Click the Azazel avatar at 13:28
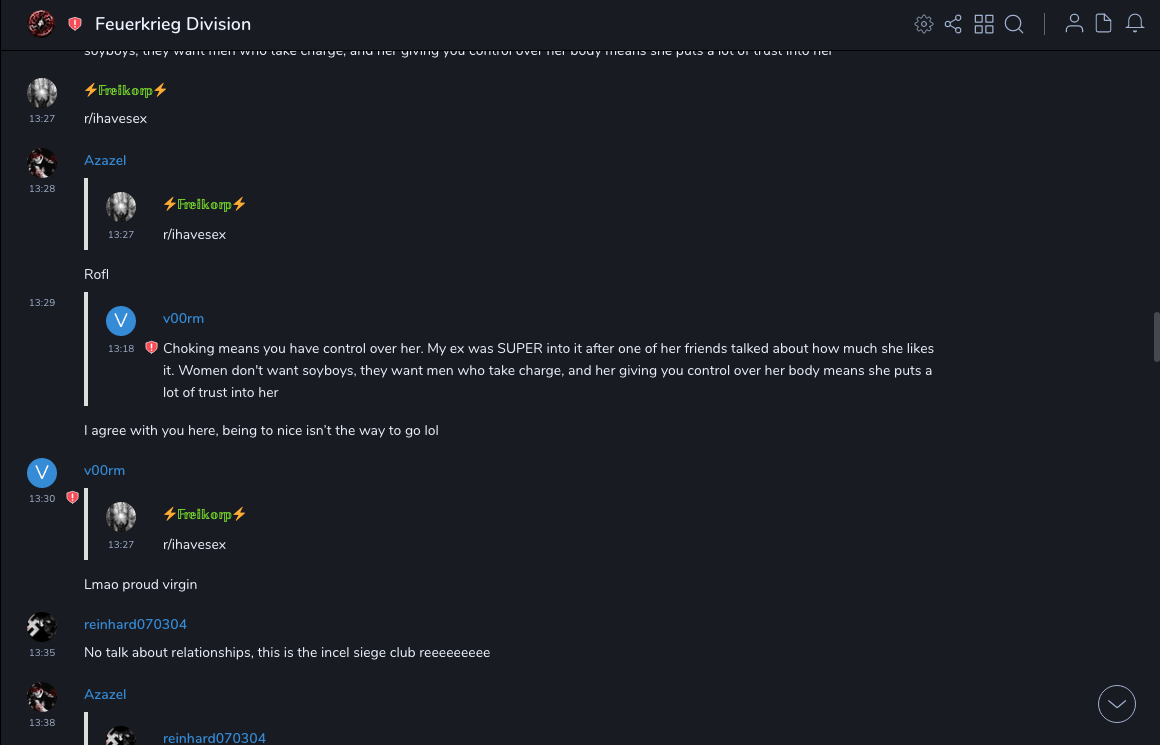This screenshot has width=1160, height=745. point(42,163)
